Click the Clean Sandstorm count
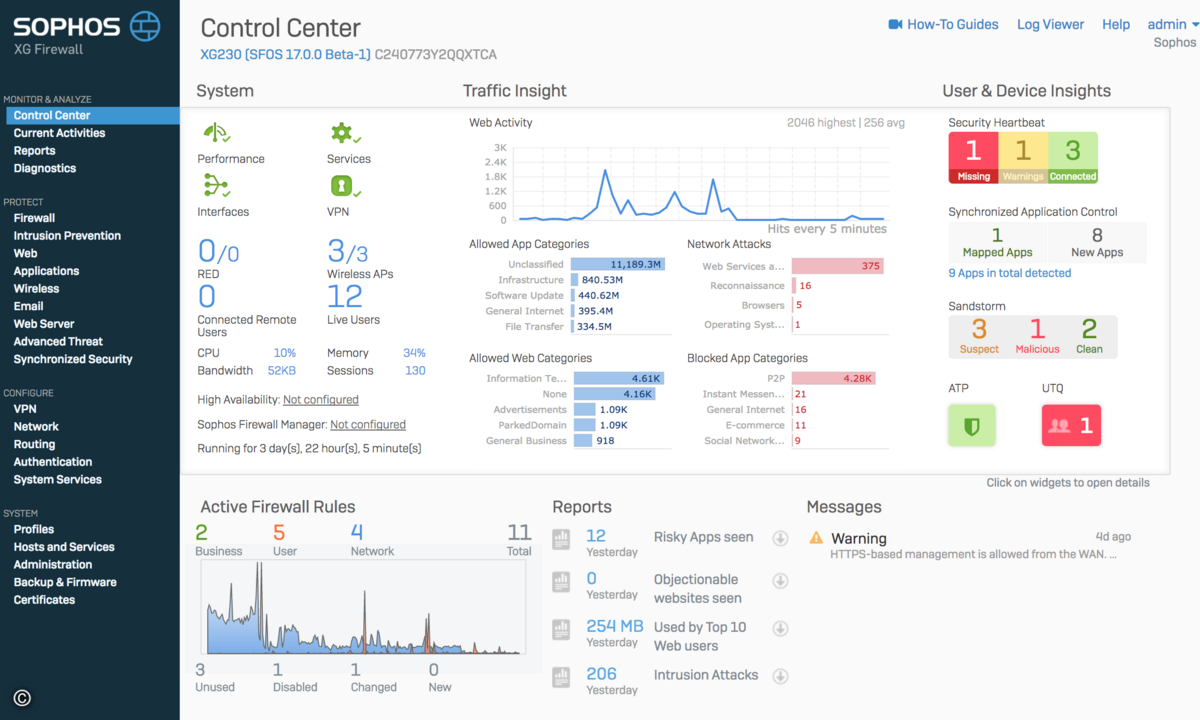The height and width of the screenshot is (720, 1200). [1089, 336]
